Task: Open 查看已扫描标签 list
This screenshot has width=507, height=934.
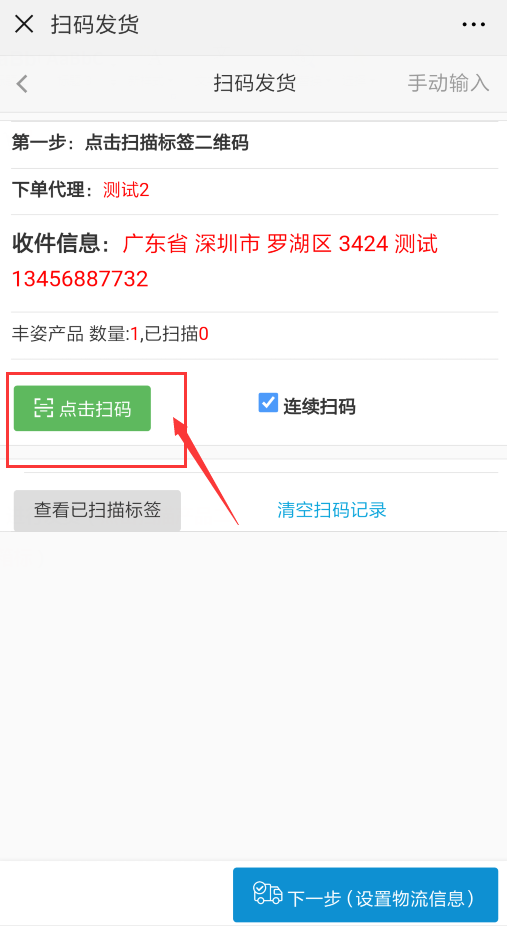Action: pyautogui.click(x=97, y=510)
